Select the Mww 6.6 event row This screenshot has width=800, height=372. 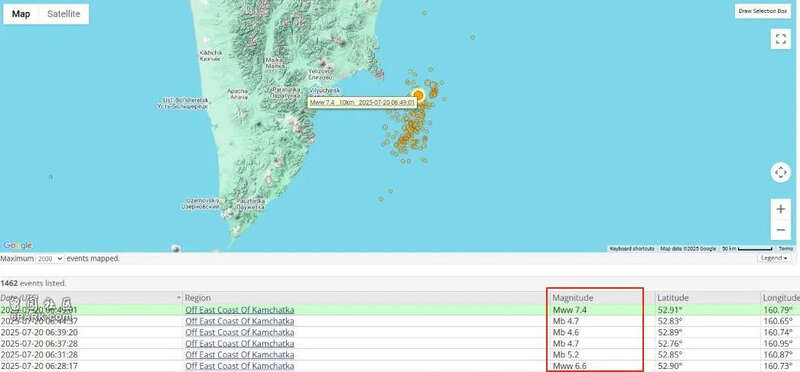(400, 366)
